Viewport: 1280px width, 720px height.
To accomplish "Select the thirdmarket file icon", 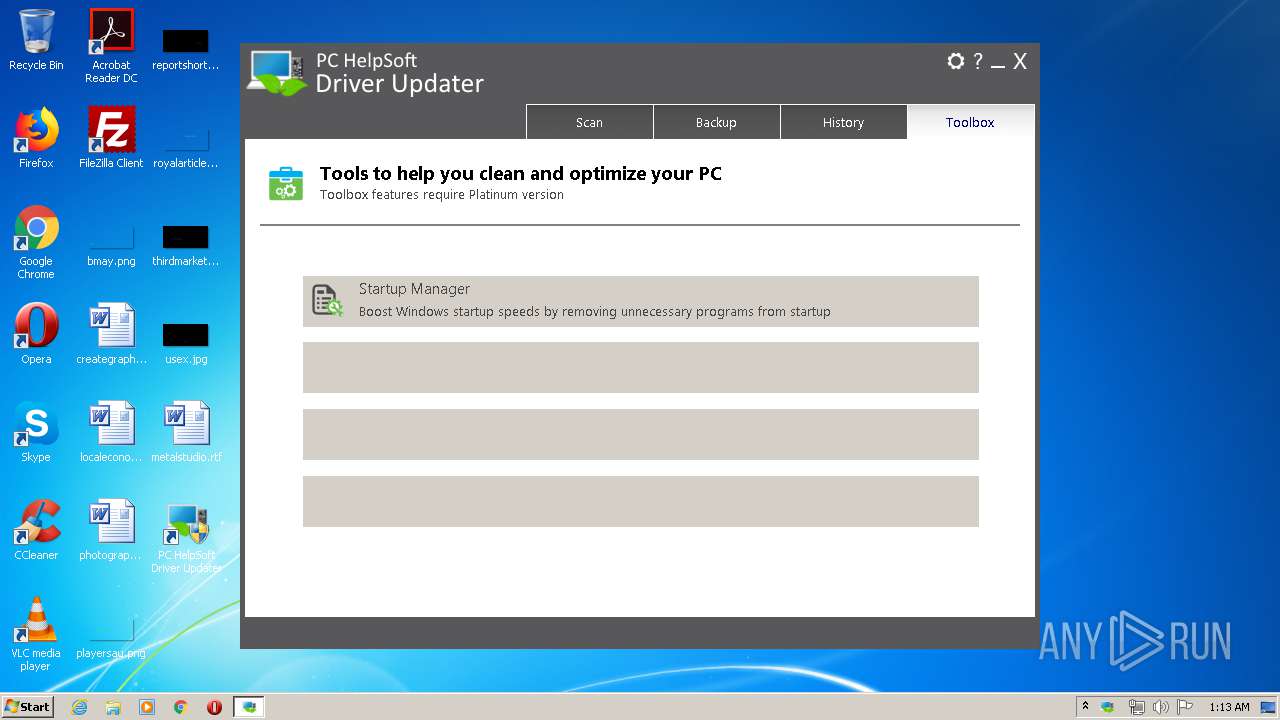I will click(x=186, y=246).
